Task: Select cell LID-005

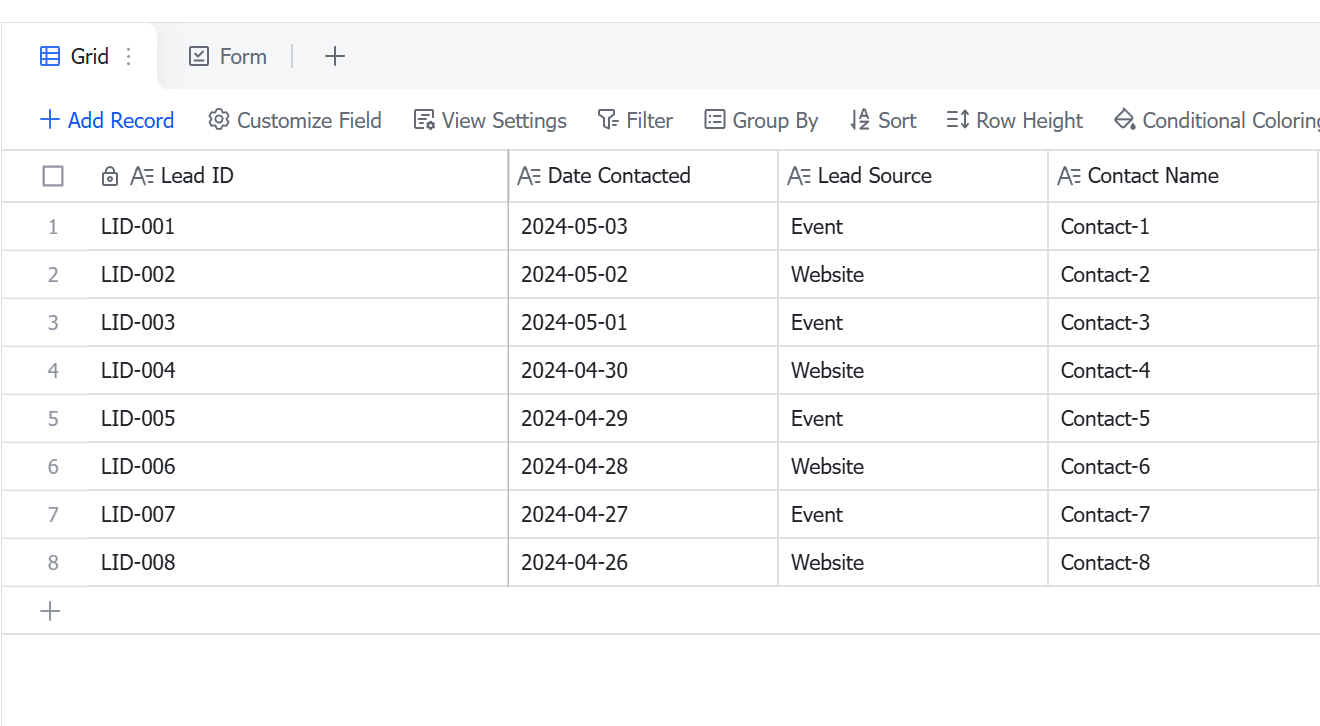Action: (x=298, y=418)
